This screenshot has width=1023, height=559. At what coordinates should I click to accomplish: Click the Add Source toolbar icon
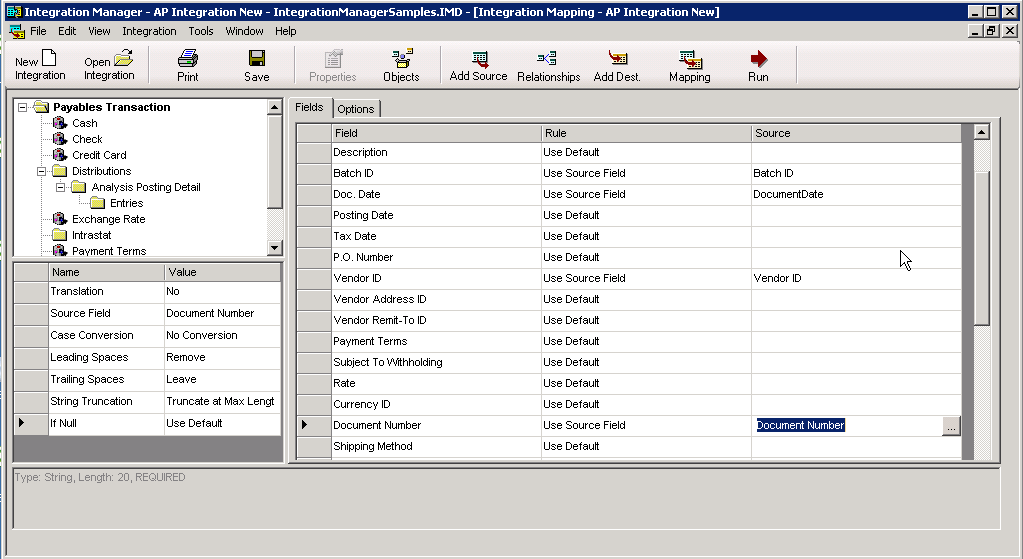478,65
